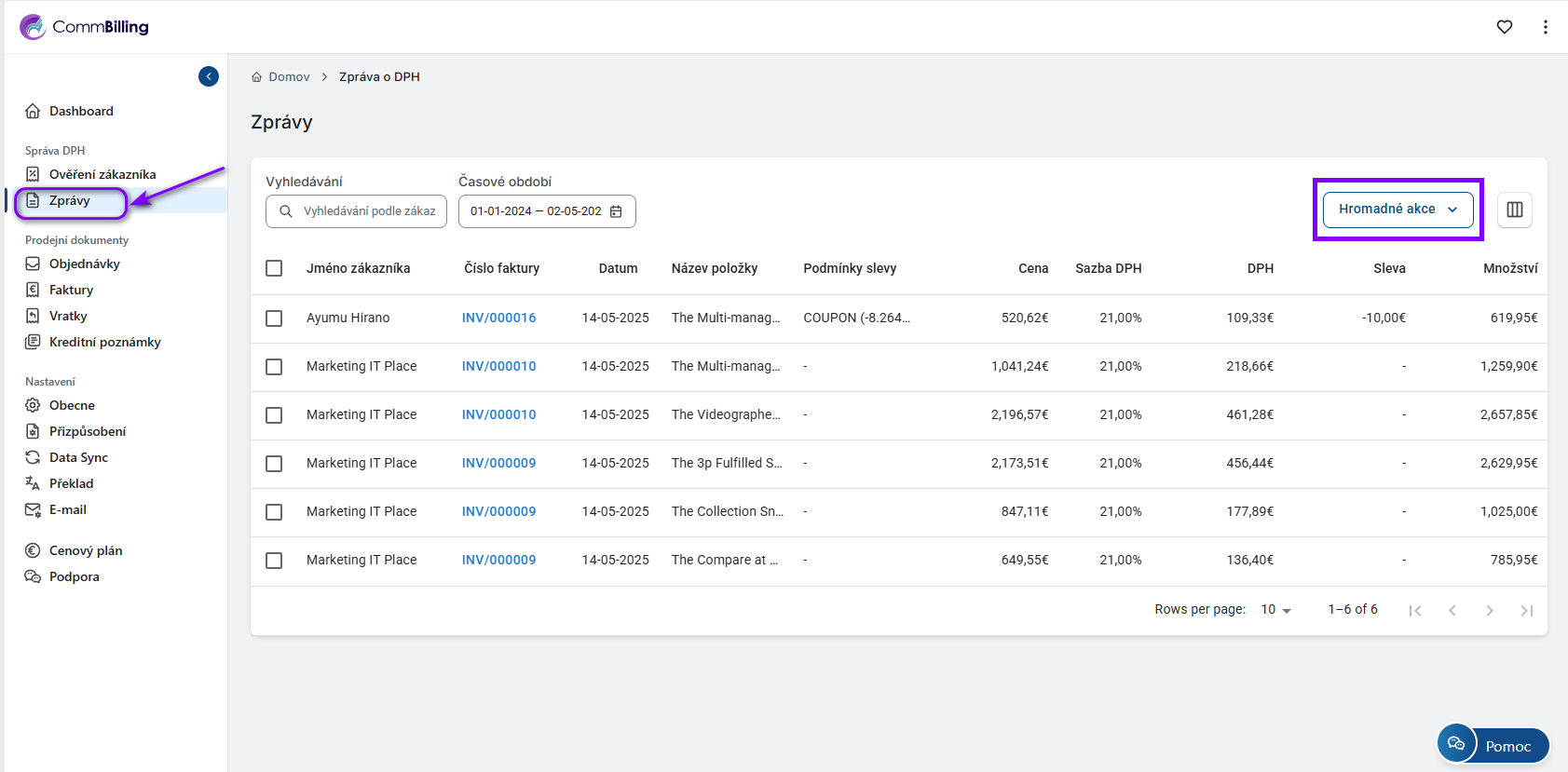Click the heart favorites icon
This screenshot has height=772, width=1568.
1504,27
